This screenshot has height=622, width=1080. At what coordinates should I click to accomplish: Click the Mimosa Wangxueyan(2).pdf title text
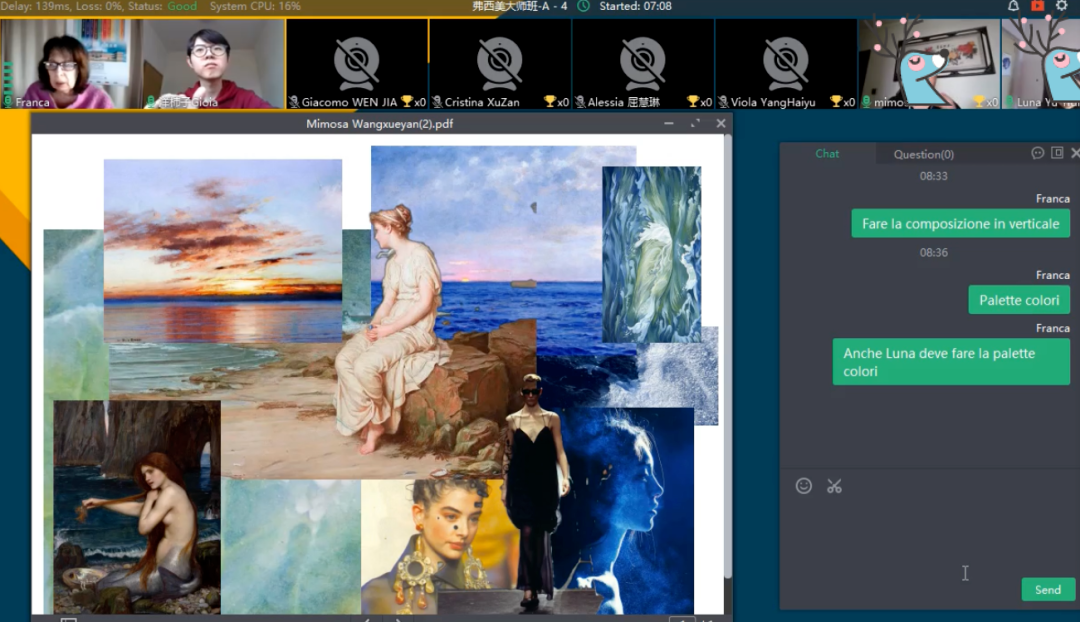380,124
